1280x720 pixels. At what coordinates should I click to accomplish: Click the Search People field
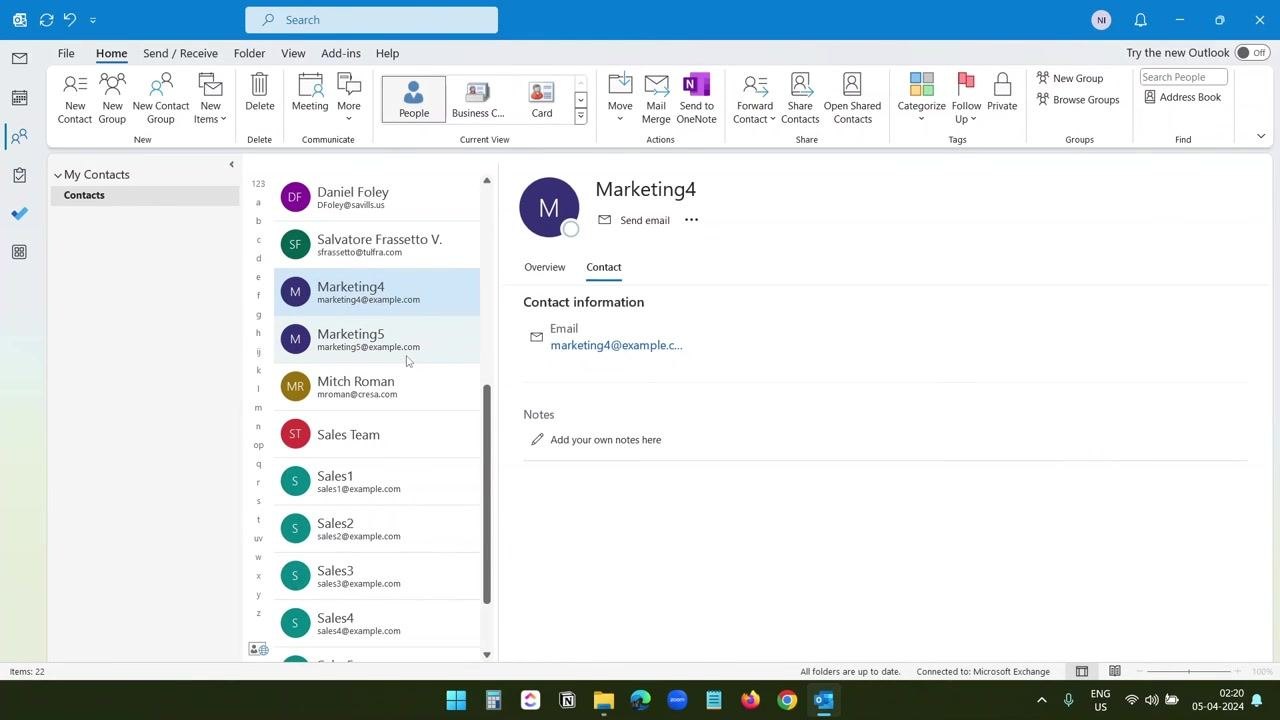[x=1183, y=77]
